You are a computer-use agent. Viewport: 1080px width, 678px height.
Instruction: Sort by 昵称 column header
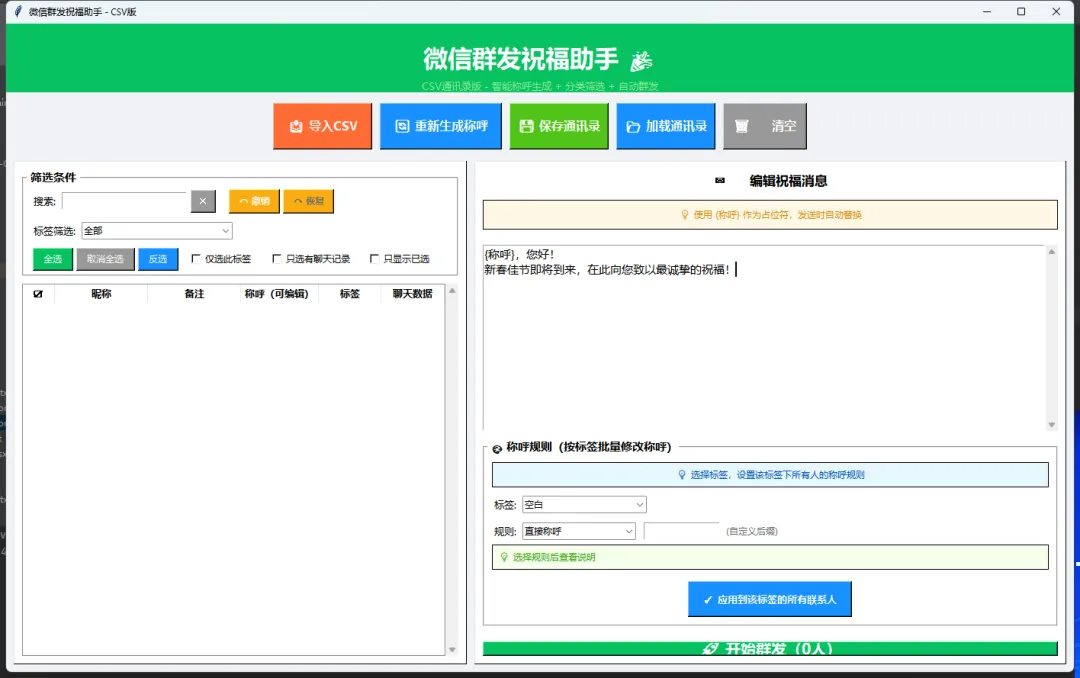(x=101, y=294)
